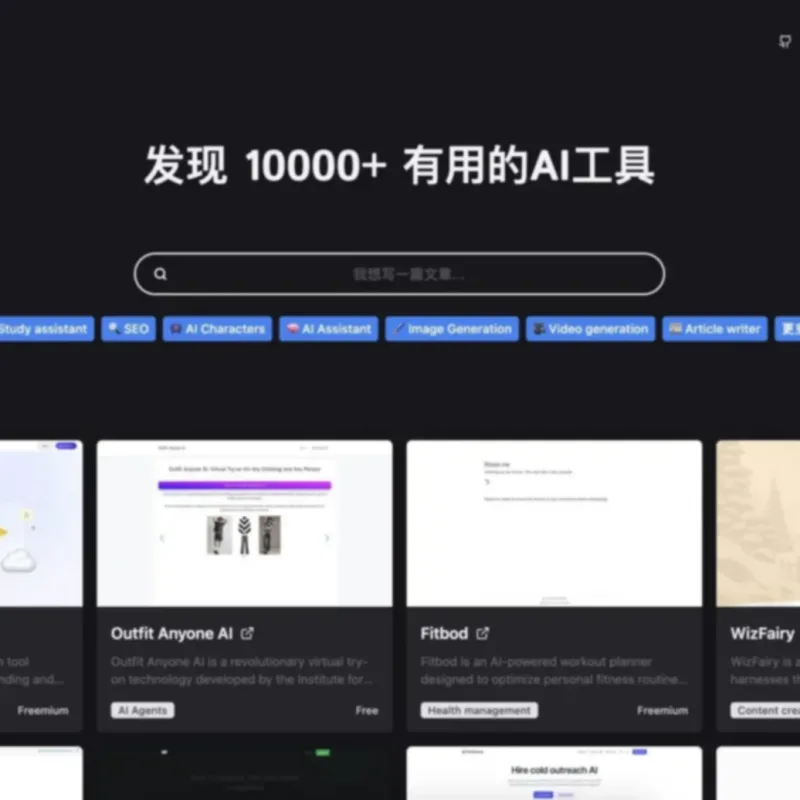Click the GitHub icon at top right
The width and height of the screenshot is (800, 800).
[785, 41]
